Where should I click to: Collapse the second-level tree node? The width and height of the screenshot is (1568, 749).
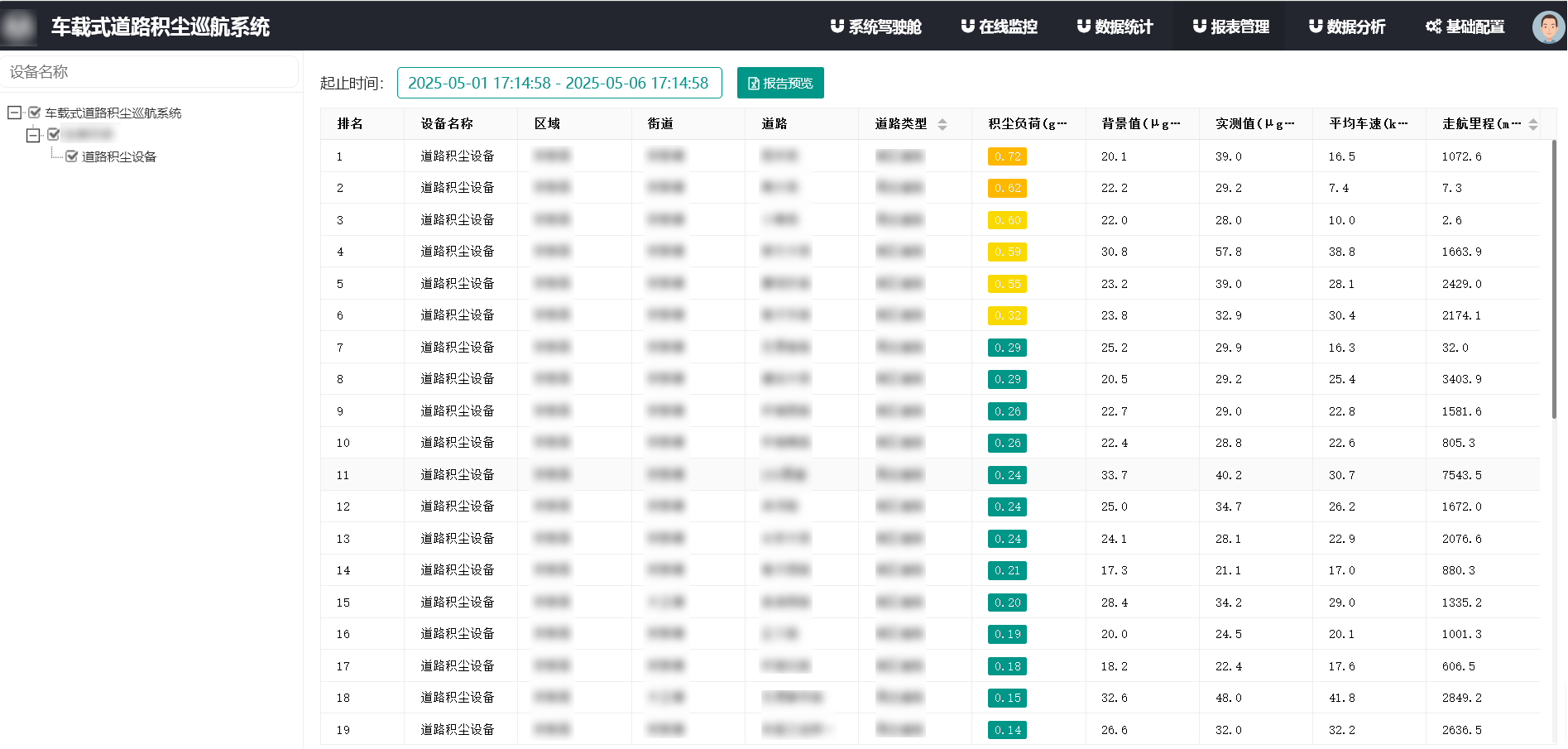(x=33, y=134)
